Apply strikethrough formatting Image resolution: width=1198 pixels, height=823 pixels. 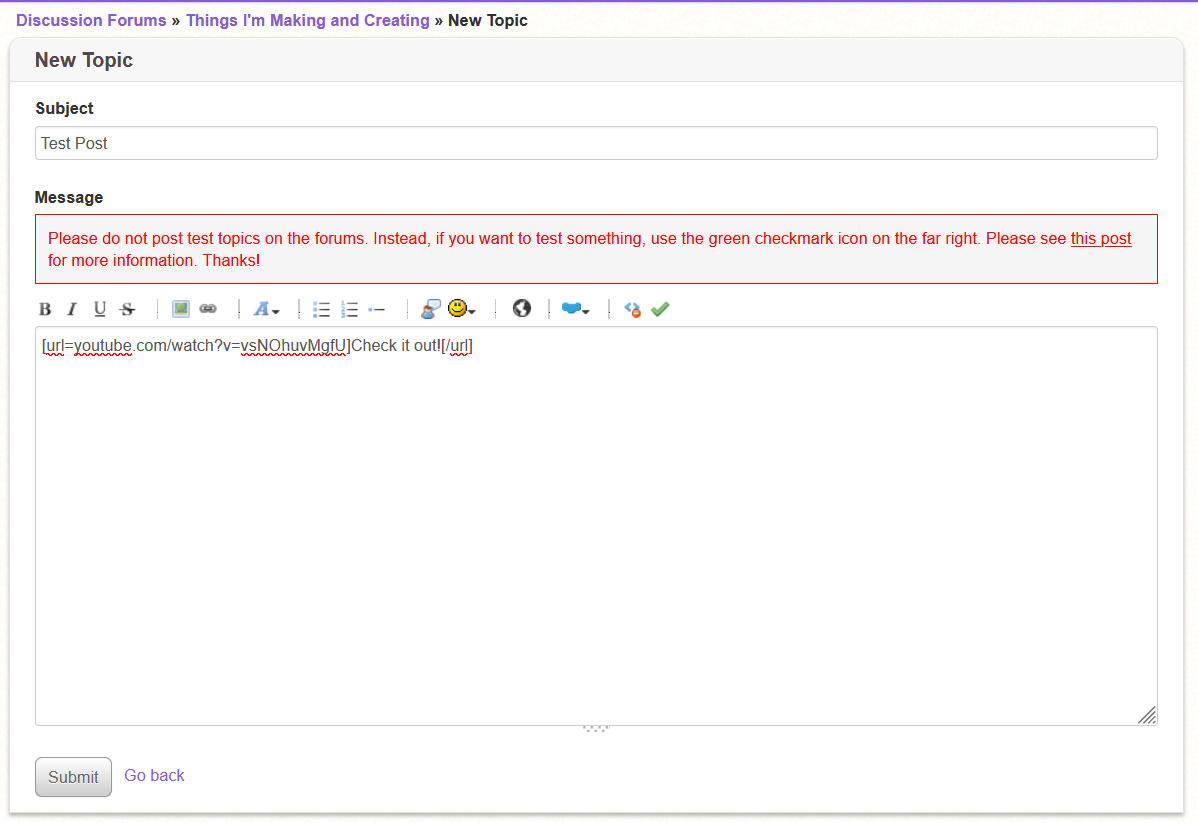(127, 309)
